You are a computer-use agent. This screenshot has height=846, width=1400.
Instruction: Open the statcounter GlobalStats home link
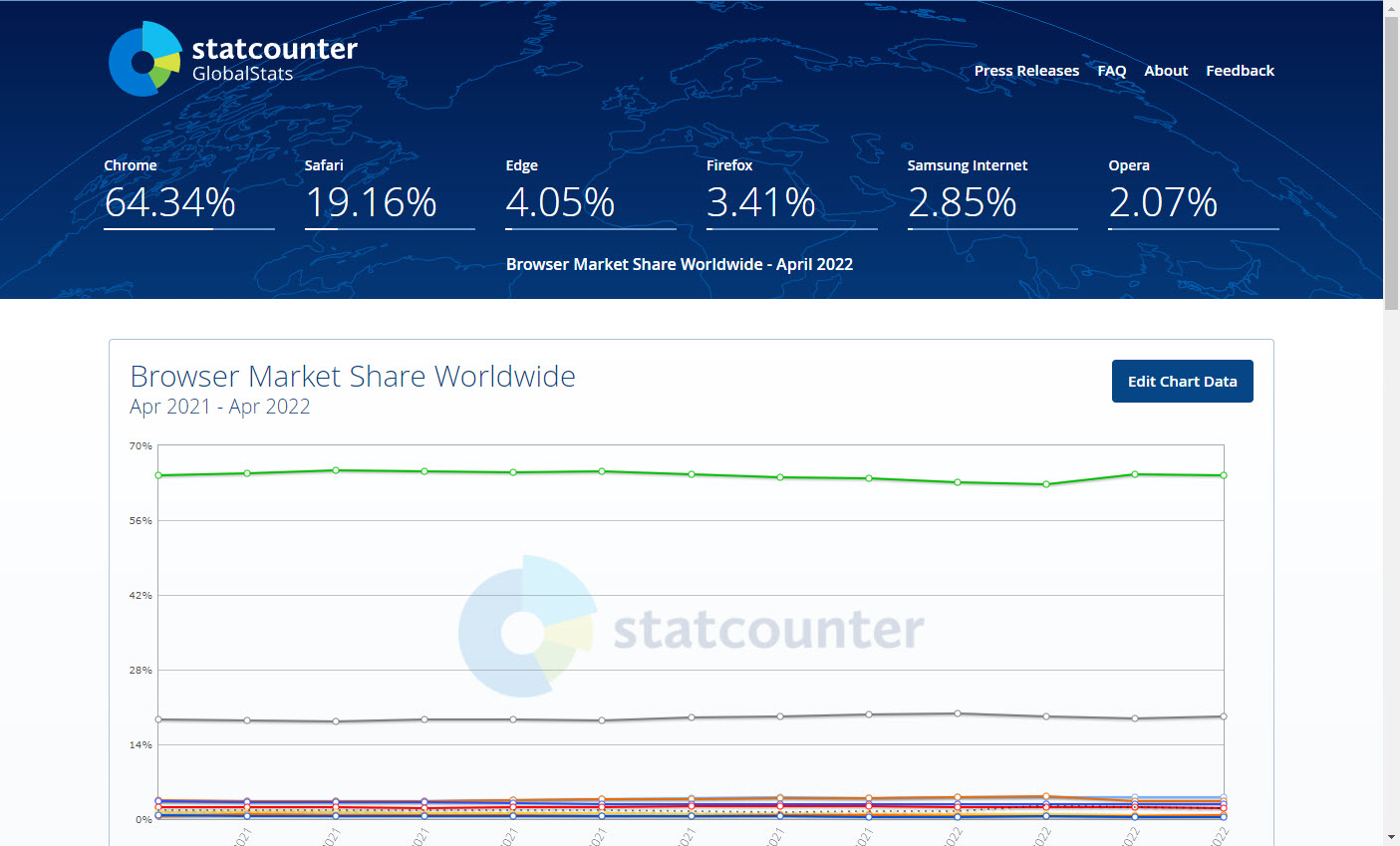(233, 59)
